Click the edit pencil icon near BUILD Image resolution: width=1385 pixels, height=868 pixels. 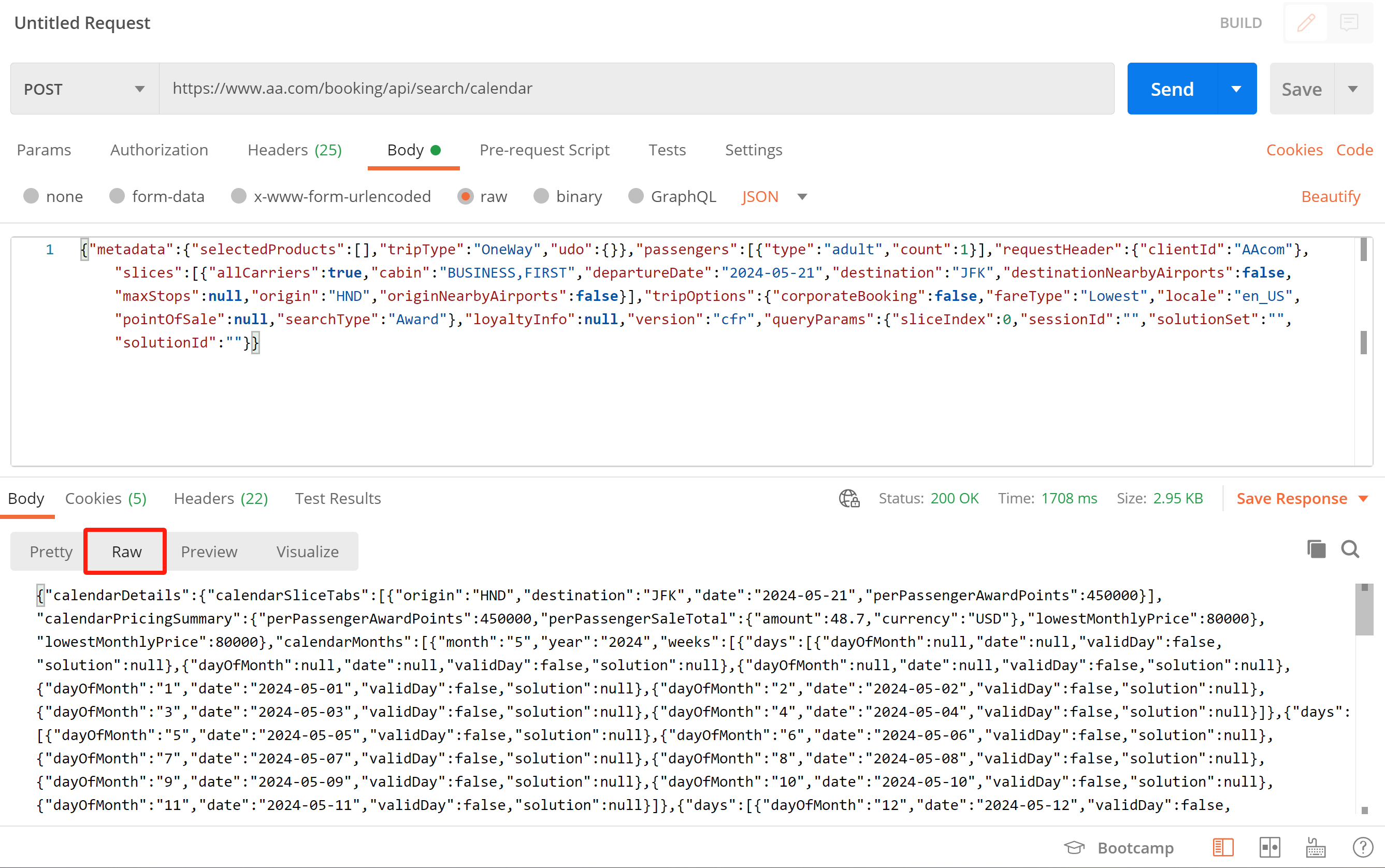(x=1306, y=23)
